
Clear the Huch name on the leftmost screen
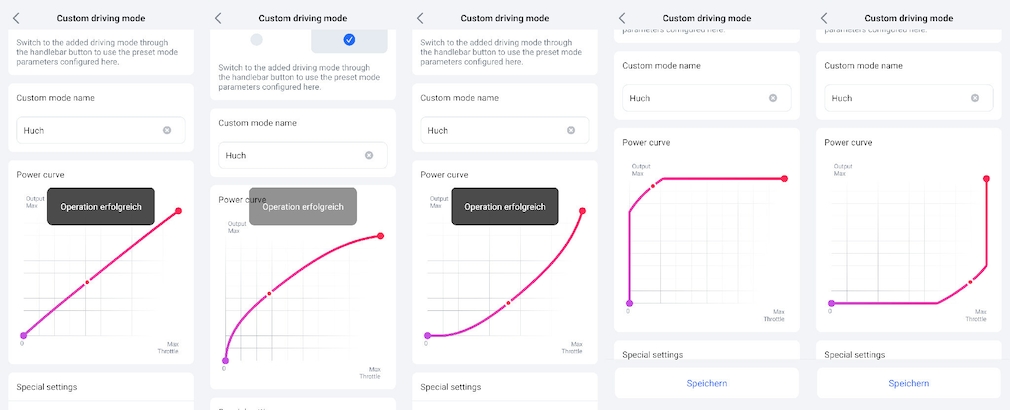pos(167,130)
